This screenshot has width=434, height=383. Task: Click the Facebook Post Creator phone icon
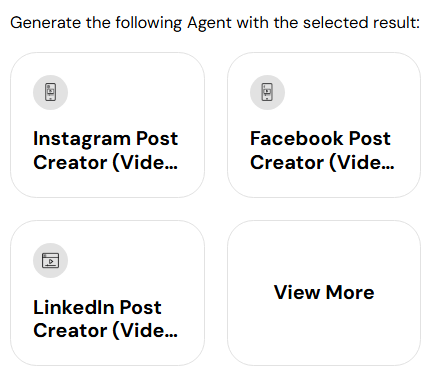click(x=267, y=92)
